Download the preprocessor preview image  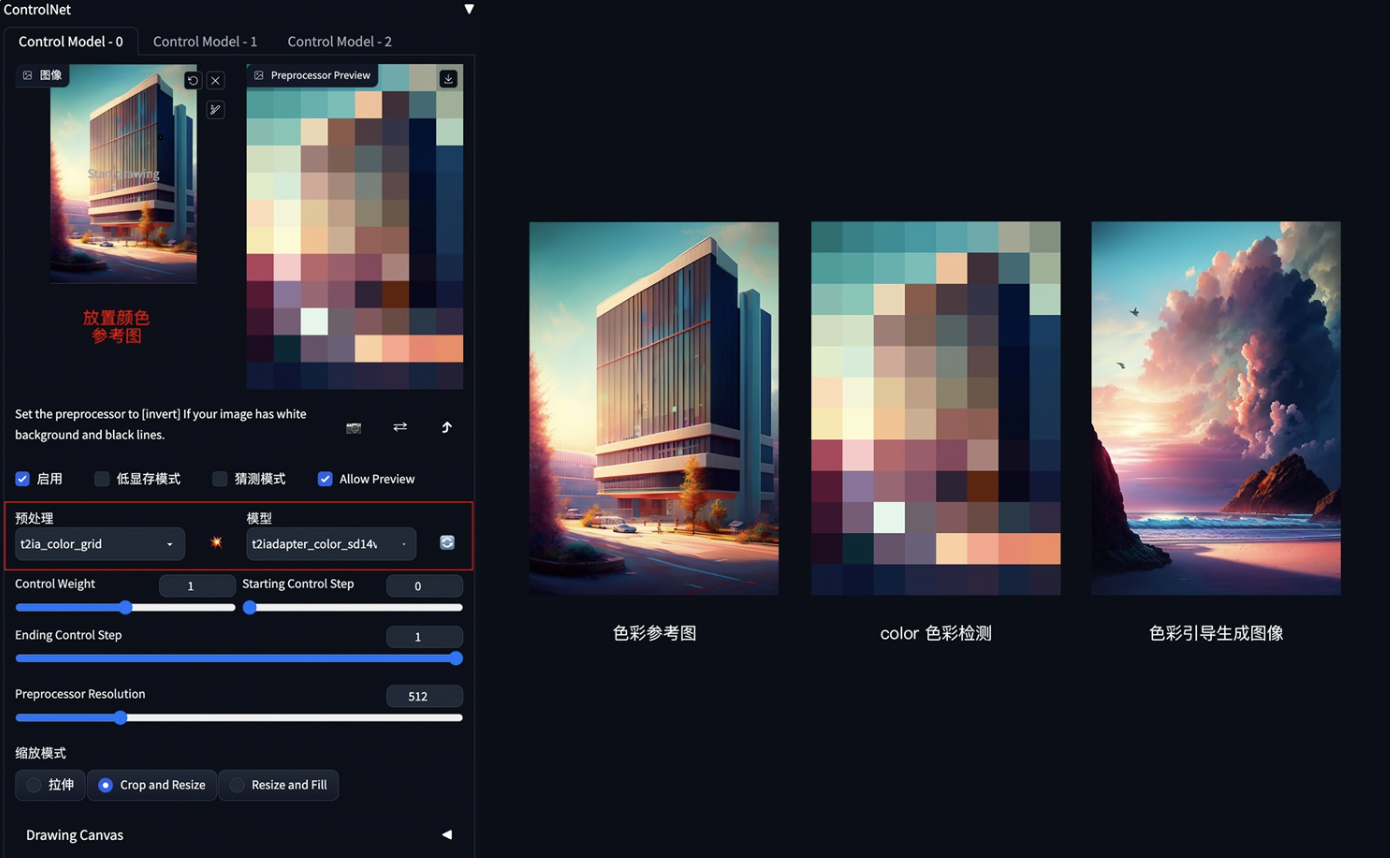pos(448,78)
